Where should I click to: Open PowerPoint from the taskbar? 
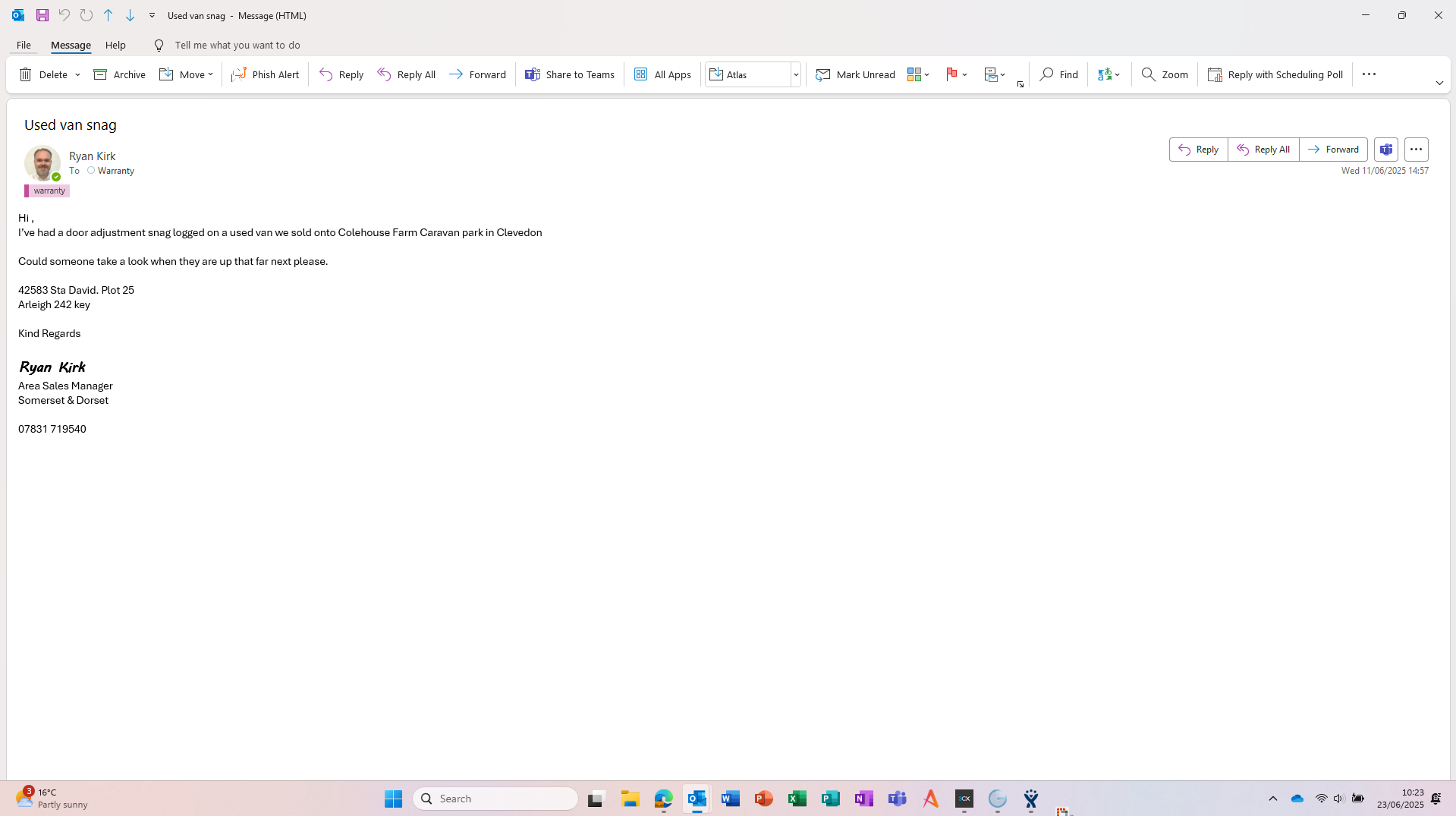coord(764,799)
